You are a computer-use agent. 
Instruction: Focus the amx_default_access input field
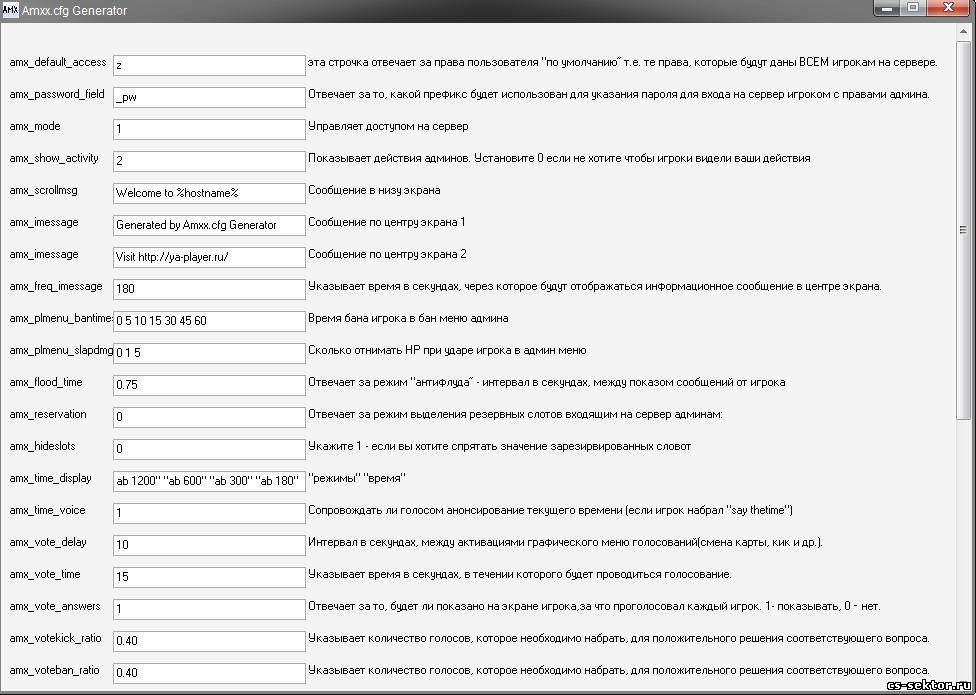(x=209, y=65)
